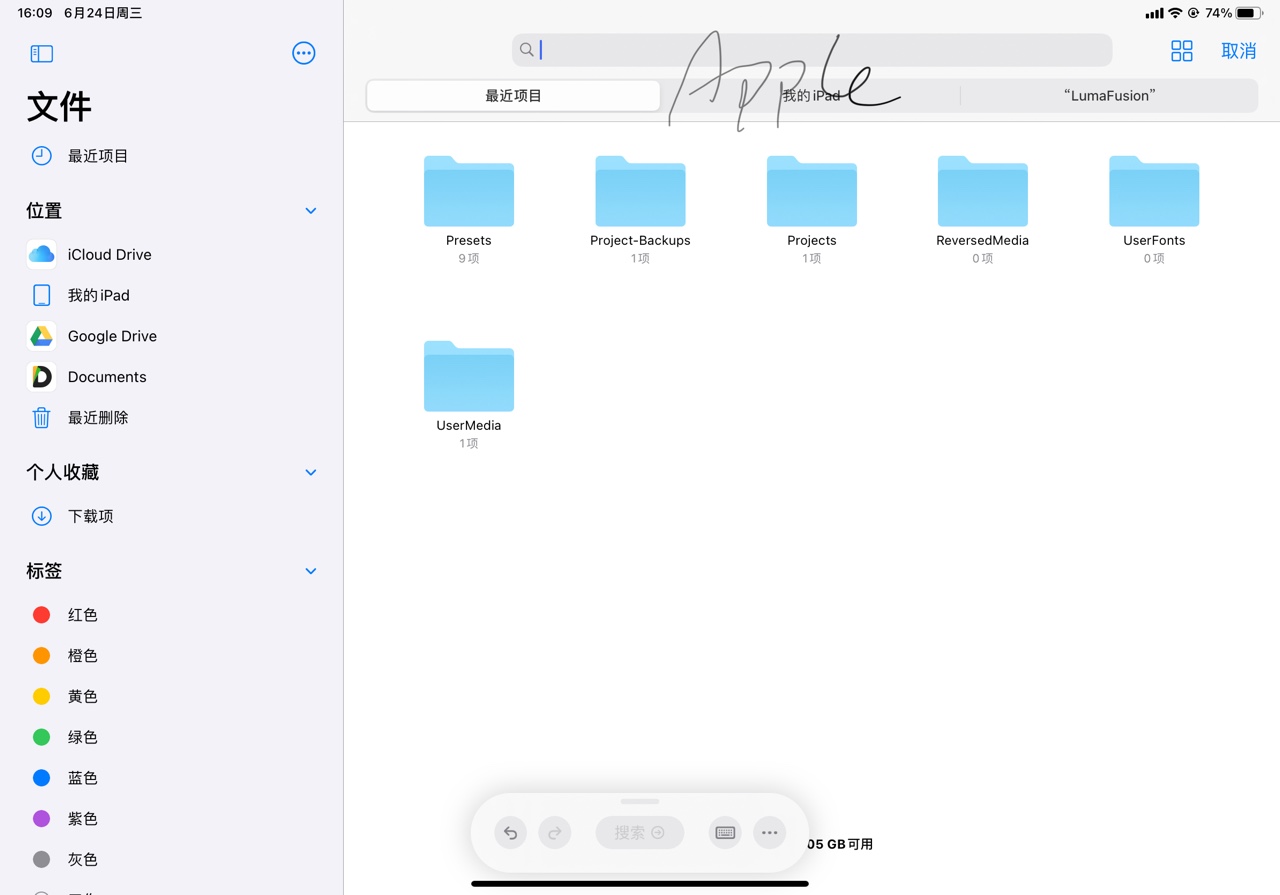Toggle the sidebar panel icon
Image resolution: width=1280 pixels, height=895 pixels.
[41, 53]
